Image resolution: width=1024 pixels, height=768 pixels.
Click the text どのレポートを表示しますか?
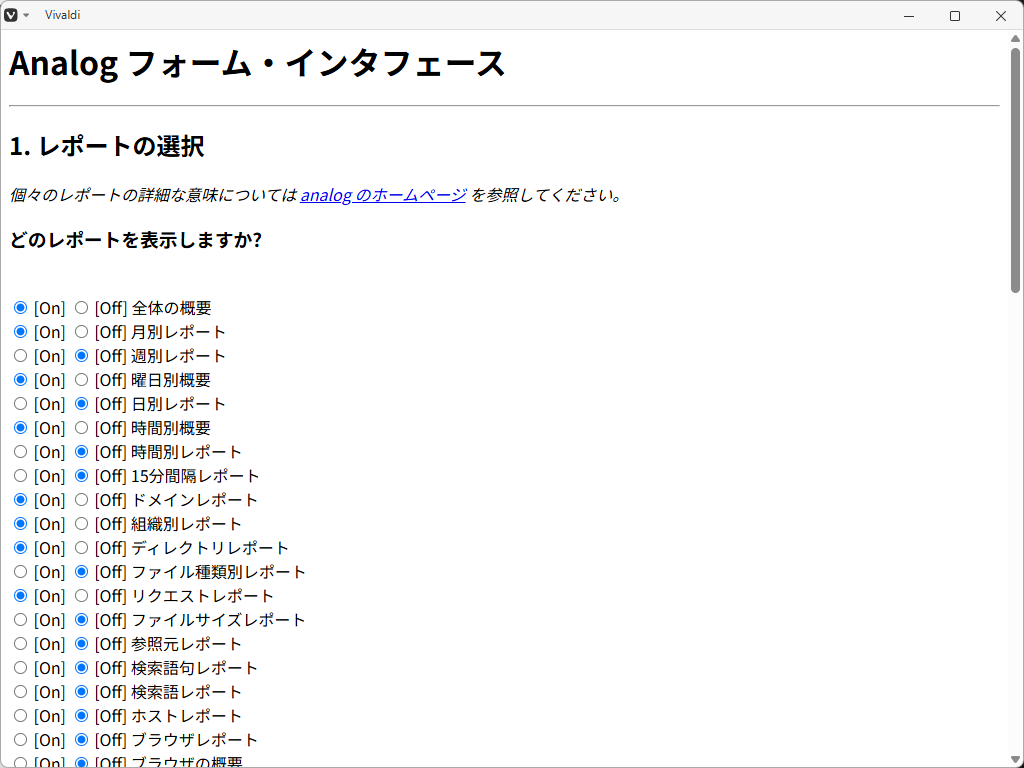tap(135, 240)
